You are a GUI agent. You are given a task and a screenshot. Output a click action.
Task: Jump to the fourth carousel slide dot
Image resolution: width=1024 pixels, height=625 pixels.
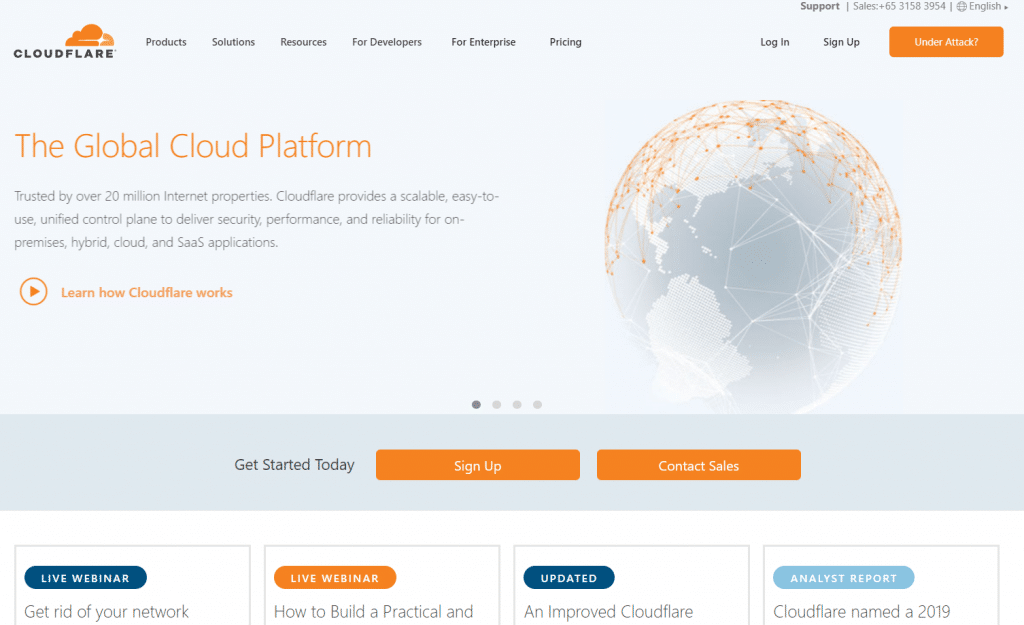[x=537, y=405]
